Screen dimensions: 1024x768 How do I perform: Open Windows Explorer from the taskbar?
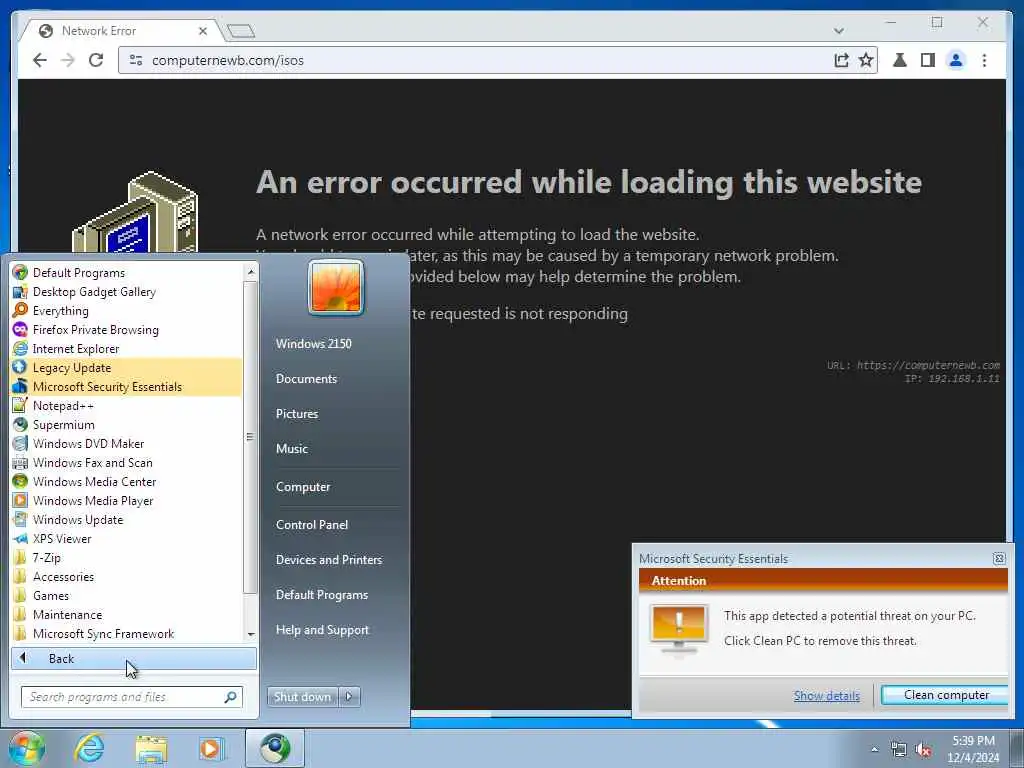152,748
